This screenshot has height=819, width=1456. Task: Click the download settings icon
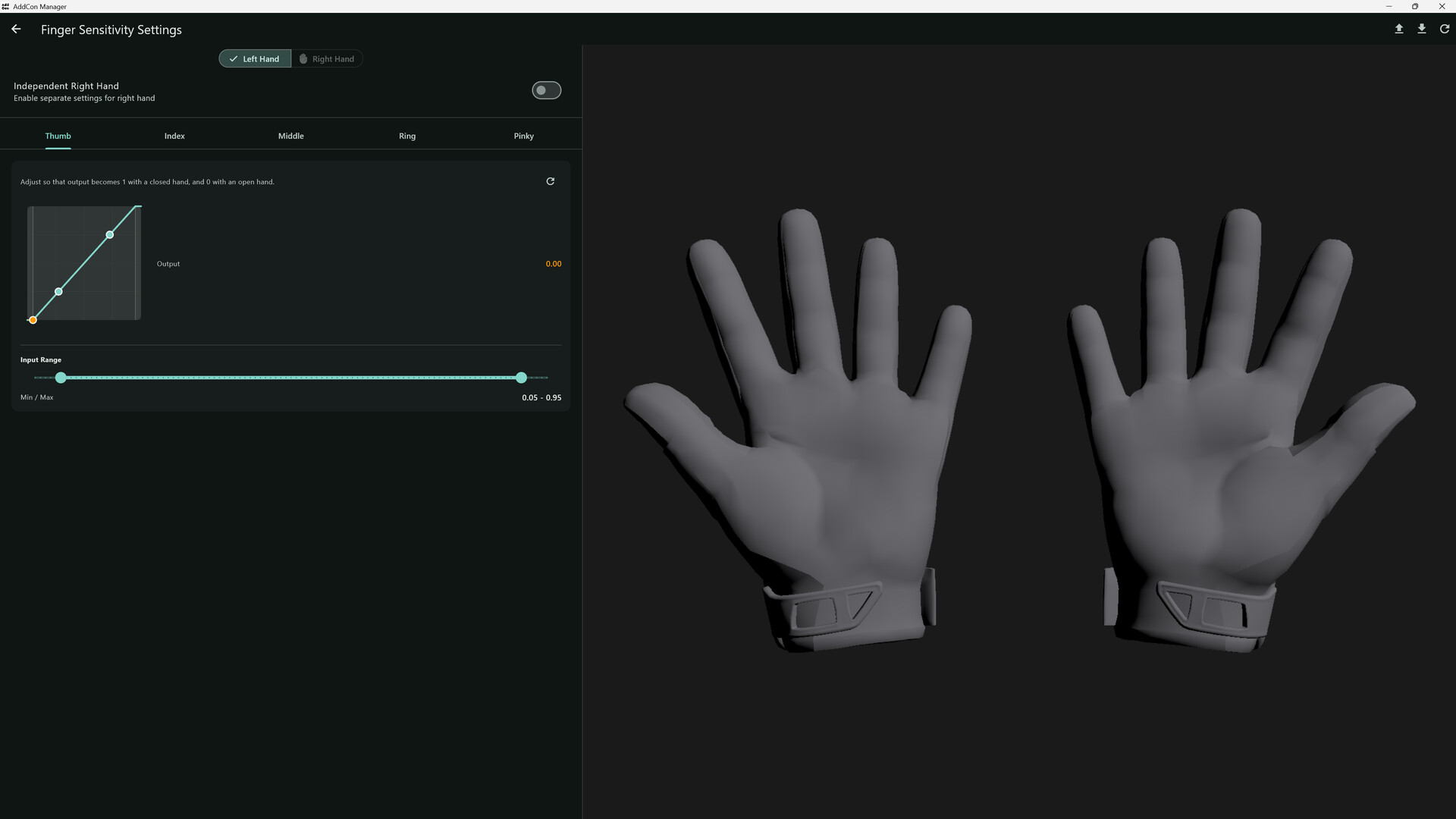(1422, 29)
